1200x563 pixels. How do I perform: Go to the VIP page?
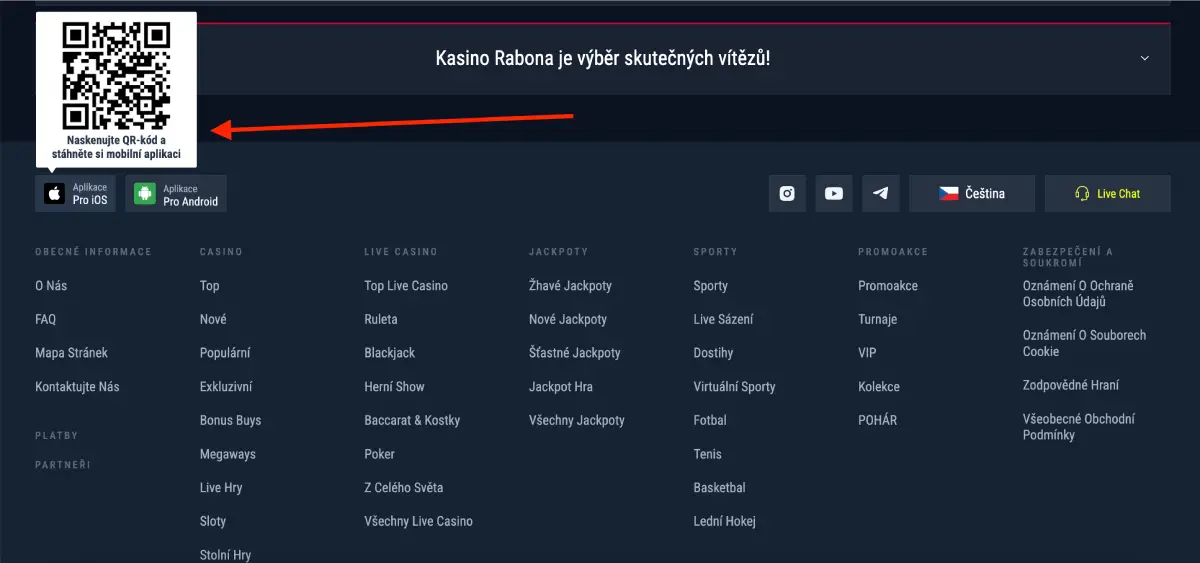click(x=867, y=353)
